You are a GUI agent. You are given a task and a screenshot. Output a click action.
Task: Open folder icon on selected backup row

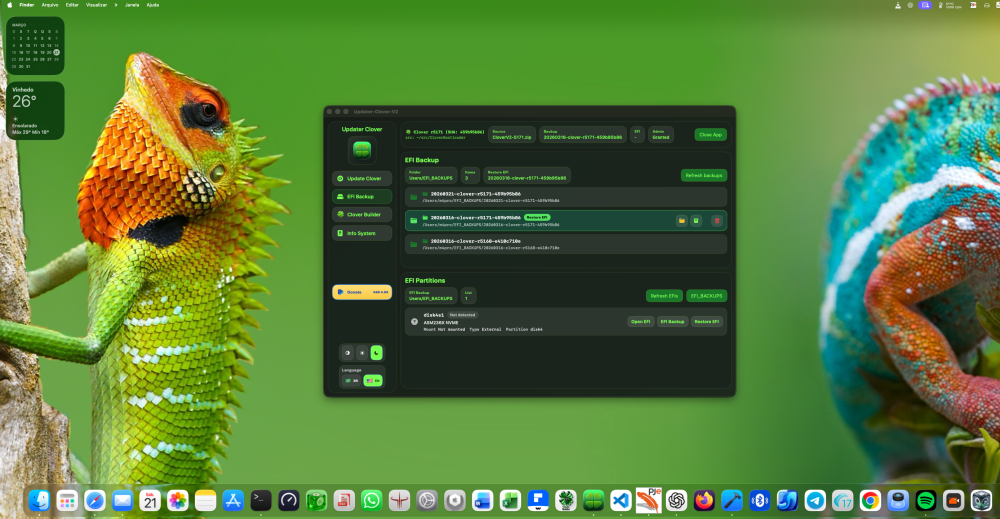681,221
